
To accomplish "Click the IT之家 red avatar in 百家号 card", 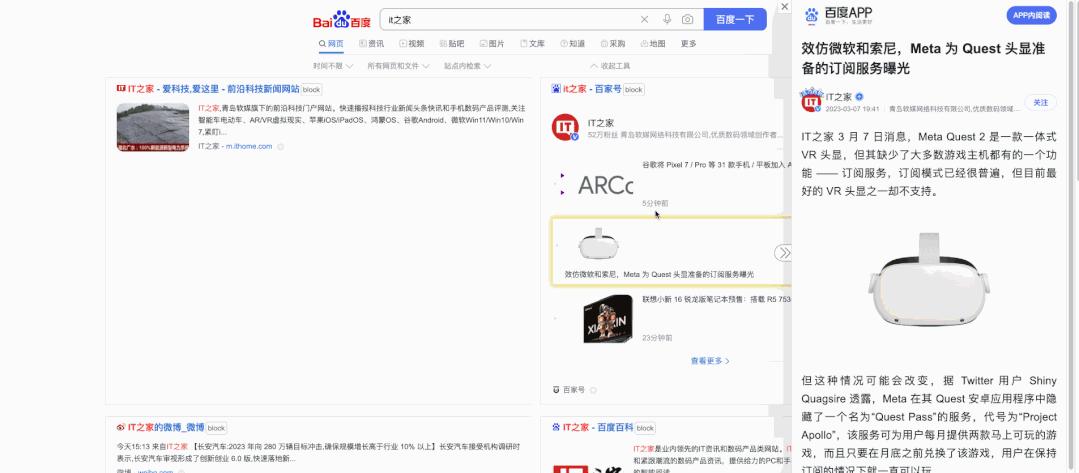I will [566, 127].
